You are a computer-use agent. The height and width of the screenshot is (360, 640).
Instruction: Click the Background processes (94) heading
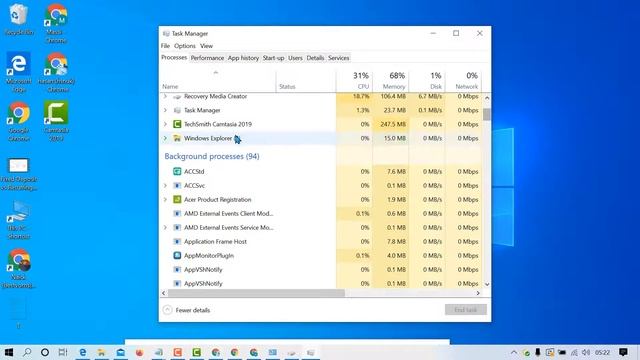(x=212, y=156)
